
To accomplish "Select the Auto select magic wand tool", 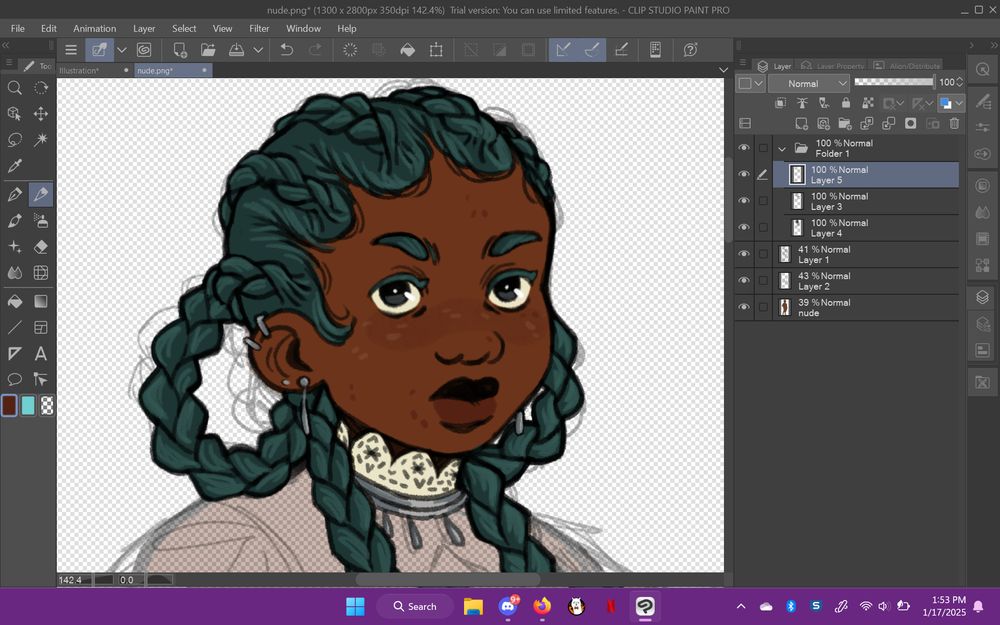I will (x=41, y=140).
